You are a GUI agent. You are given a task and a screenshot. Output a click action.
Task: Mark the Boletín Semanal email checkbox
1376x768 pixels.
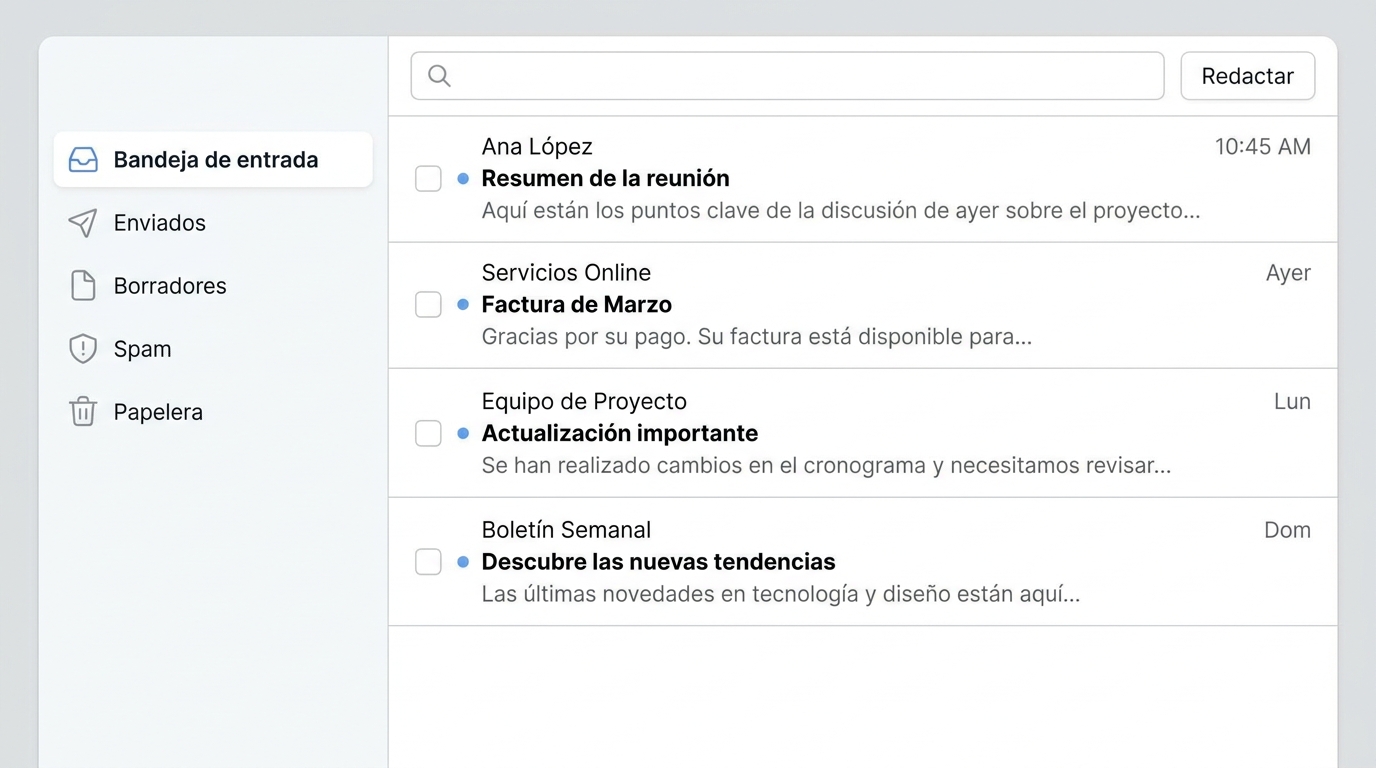point(428,562)
